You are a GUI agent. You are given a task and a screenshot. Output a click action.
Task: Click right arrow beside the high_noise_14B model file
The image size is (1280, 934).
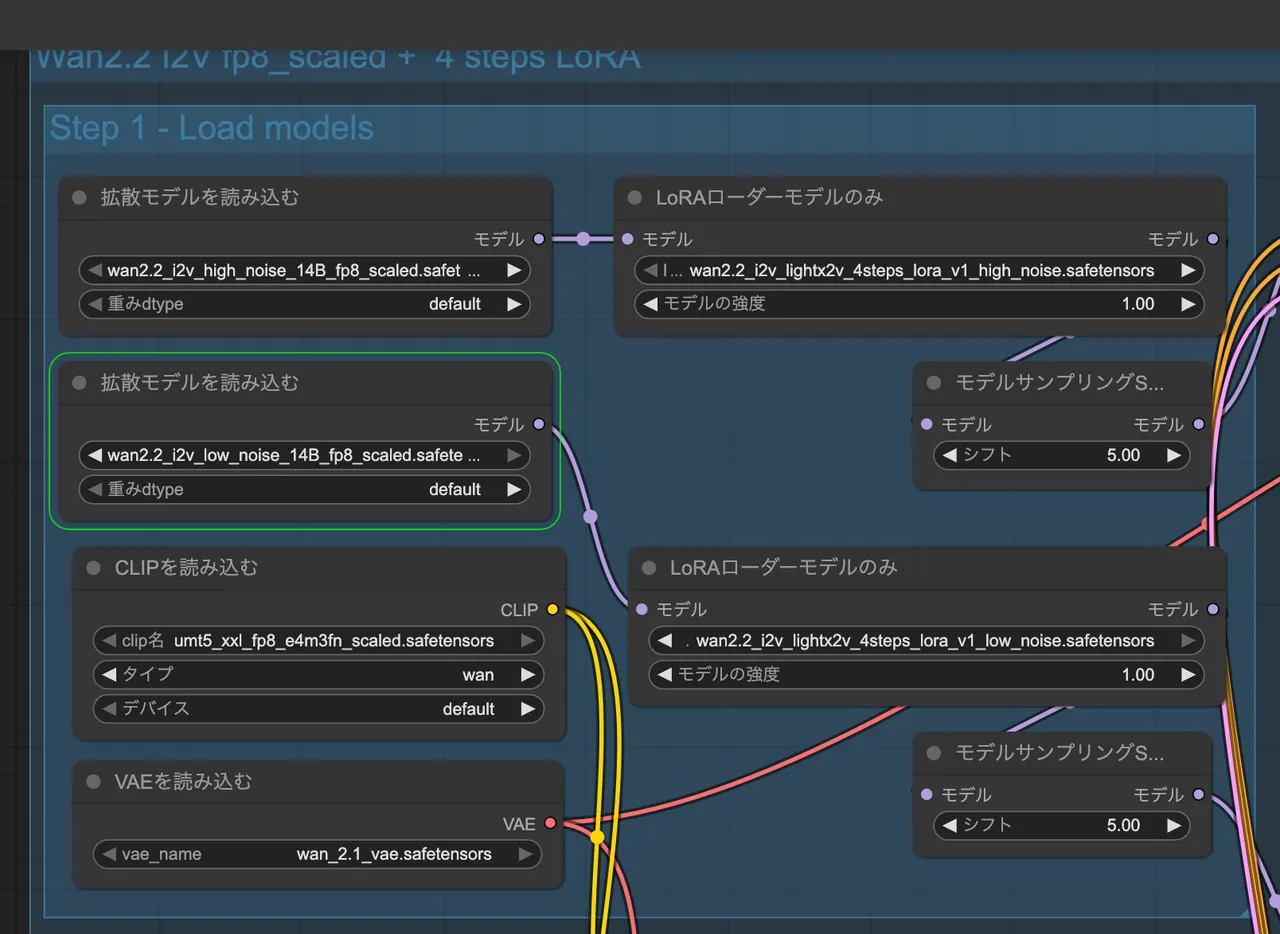513,271
